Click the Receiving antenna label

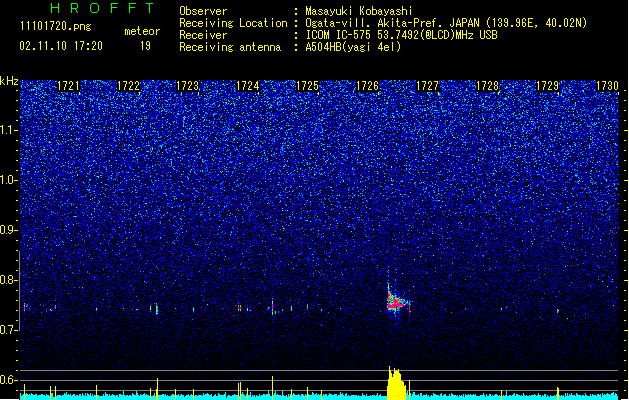(x=230, y=47)
